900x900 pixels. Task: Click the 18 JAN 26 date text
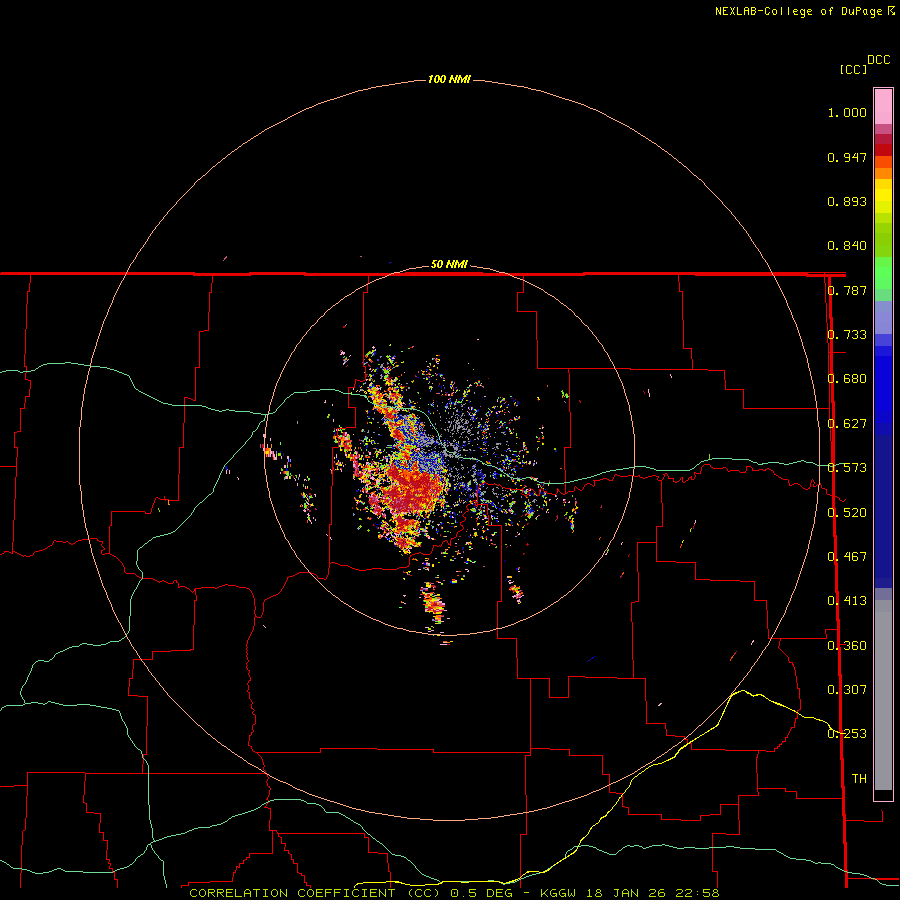624,893
